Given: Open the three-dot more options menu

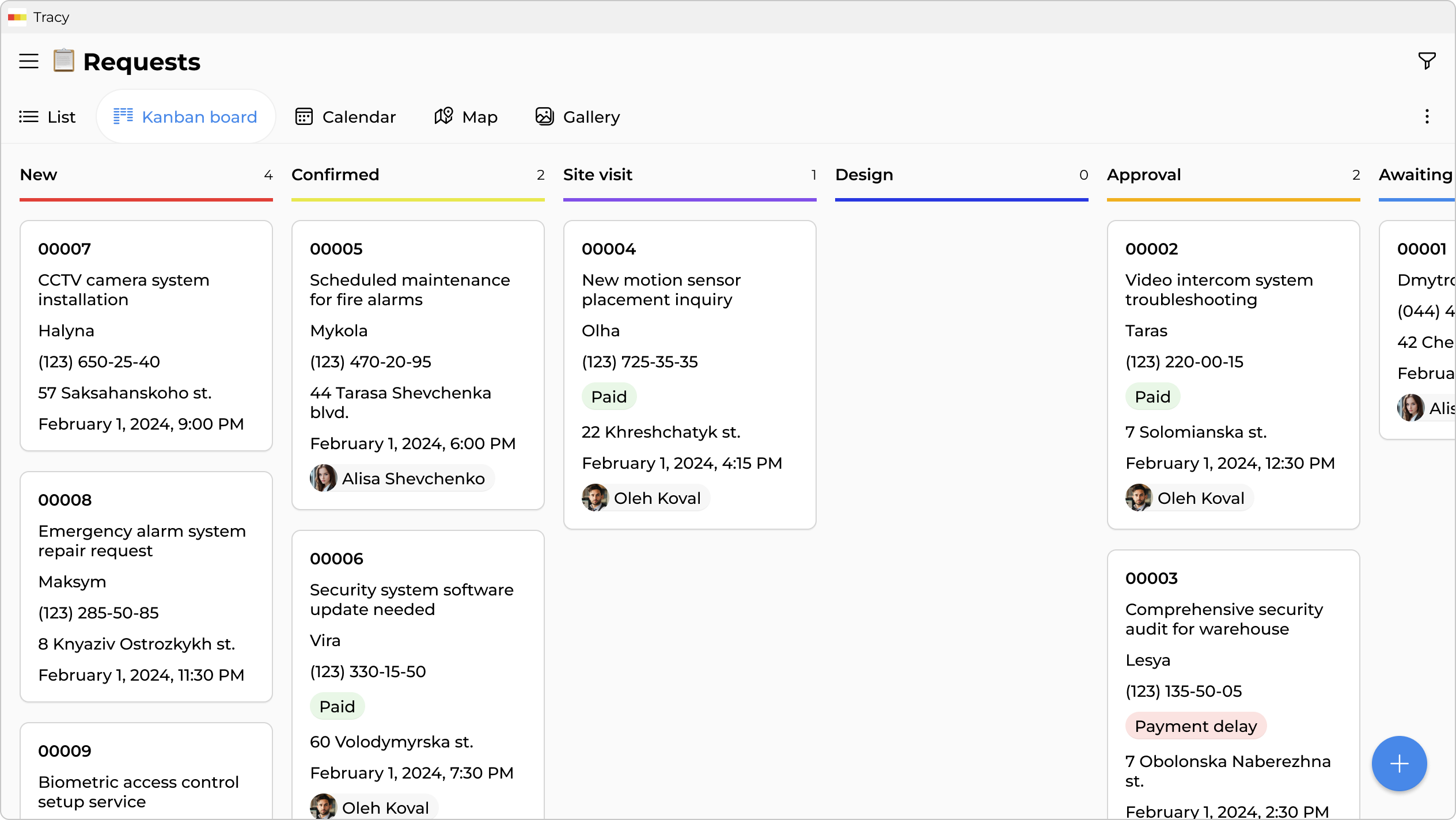Looking at the screenshot, I should pyautogui.click(x=1427, y=117).
